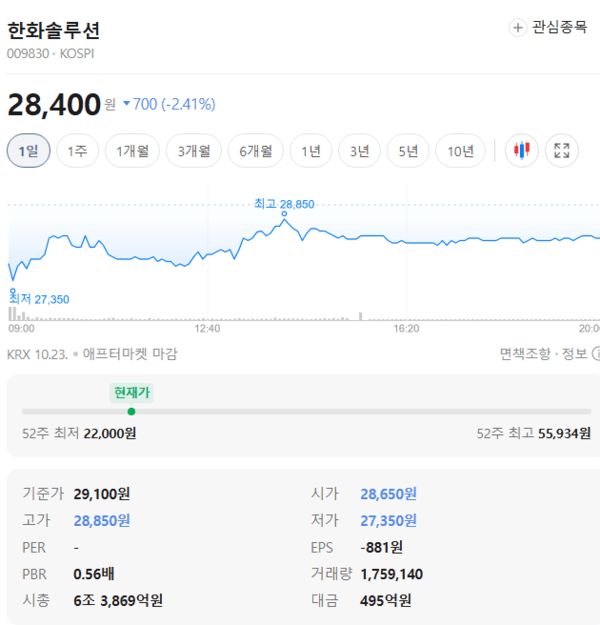Click the ticker code 009830 · KOSPI

click(51, 53)
